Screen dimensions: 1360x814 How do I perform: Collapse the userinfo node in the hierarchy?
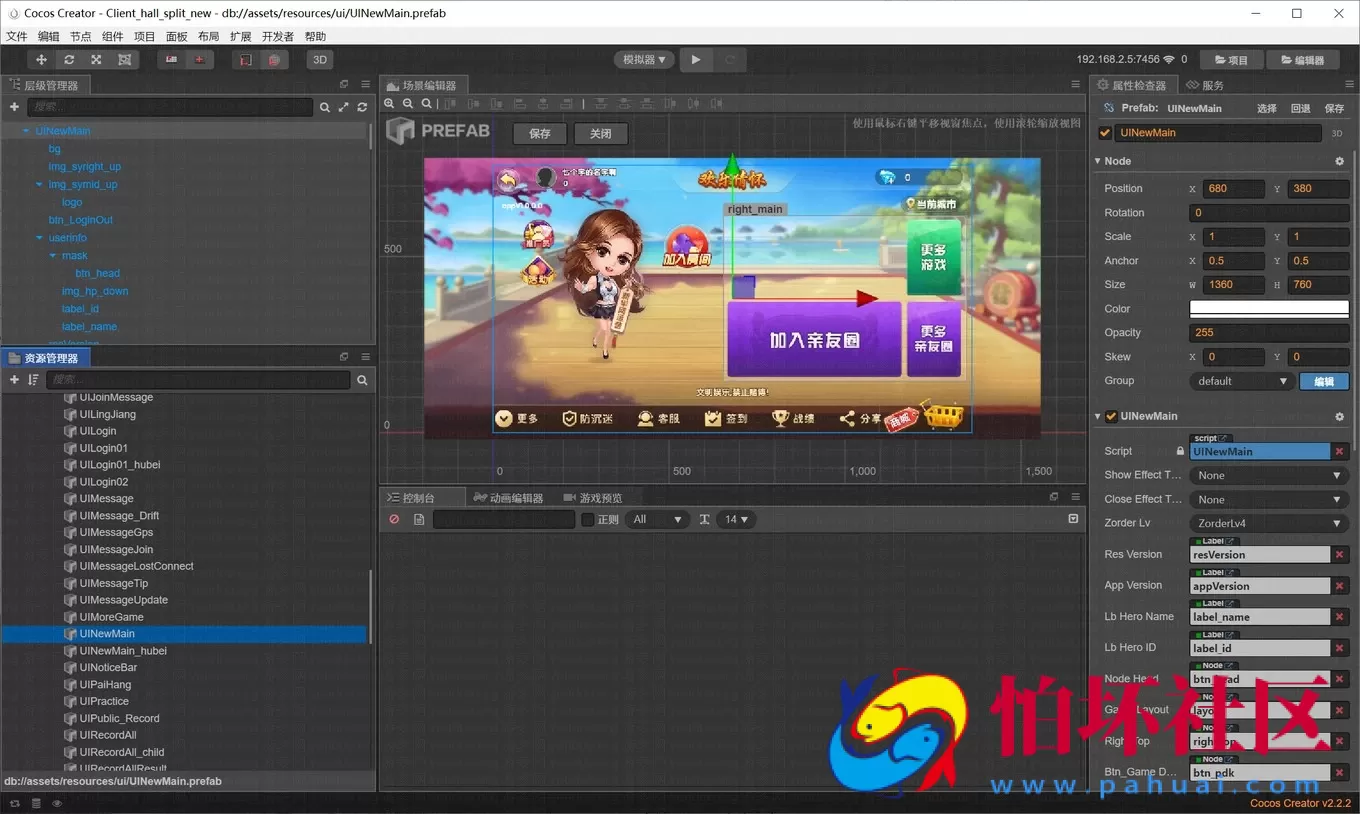39,238
